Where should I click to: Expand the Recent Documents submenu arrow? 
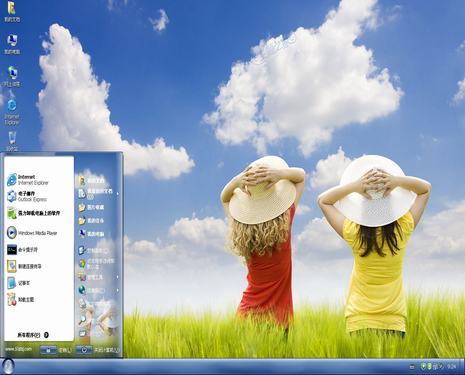point(117,193)
